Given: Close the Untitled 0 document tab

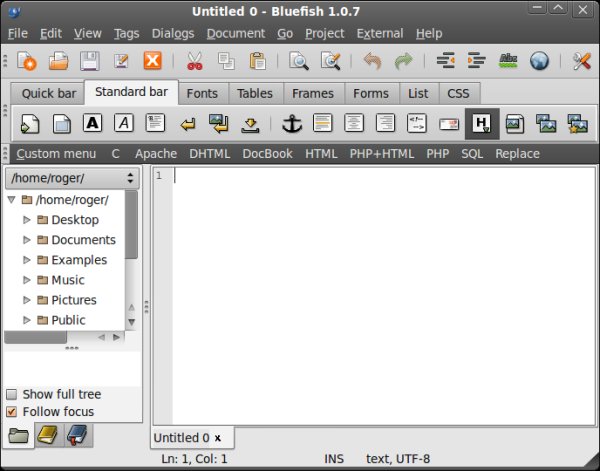Looking at the screenshot, I should (218, 438).
